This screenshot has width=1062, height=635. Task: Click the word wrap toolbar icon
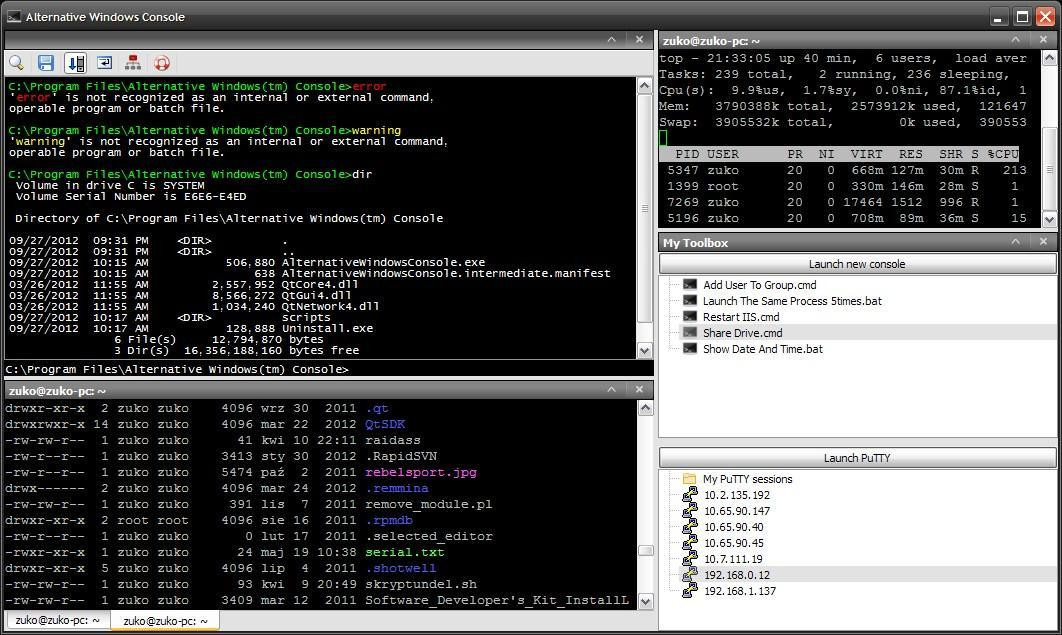(104, 63)
